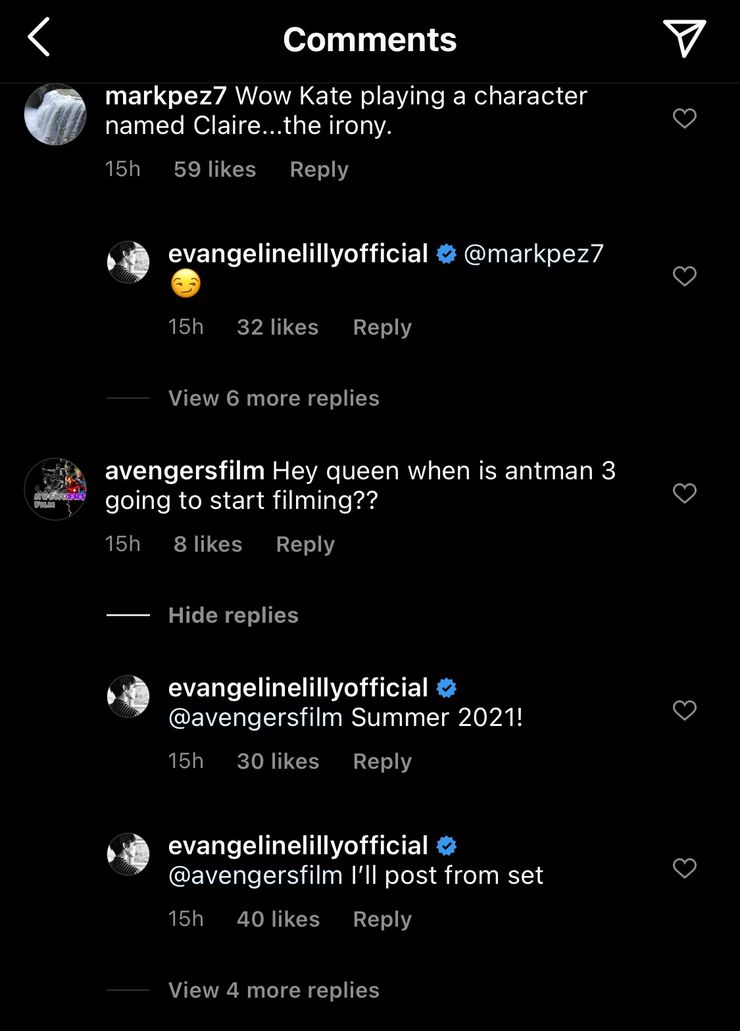
Task: Open markpez7's waterfall profile picture
Action: click(55, 114)
